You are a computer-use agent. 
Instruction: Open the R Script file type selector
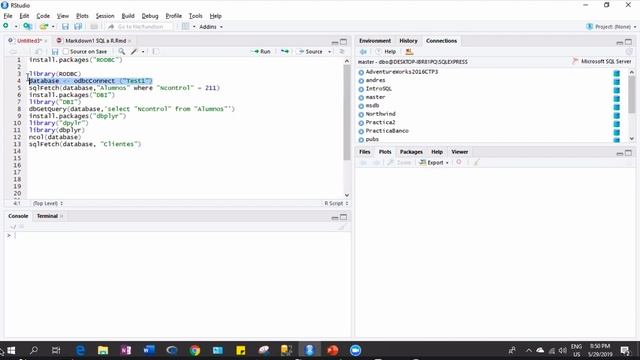click(x=336, y=203)
